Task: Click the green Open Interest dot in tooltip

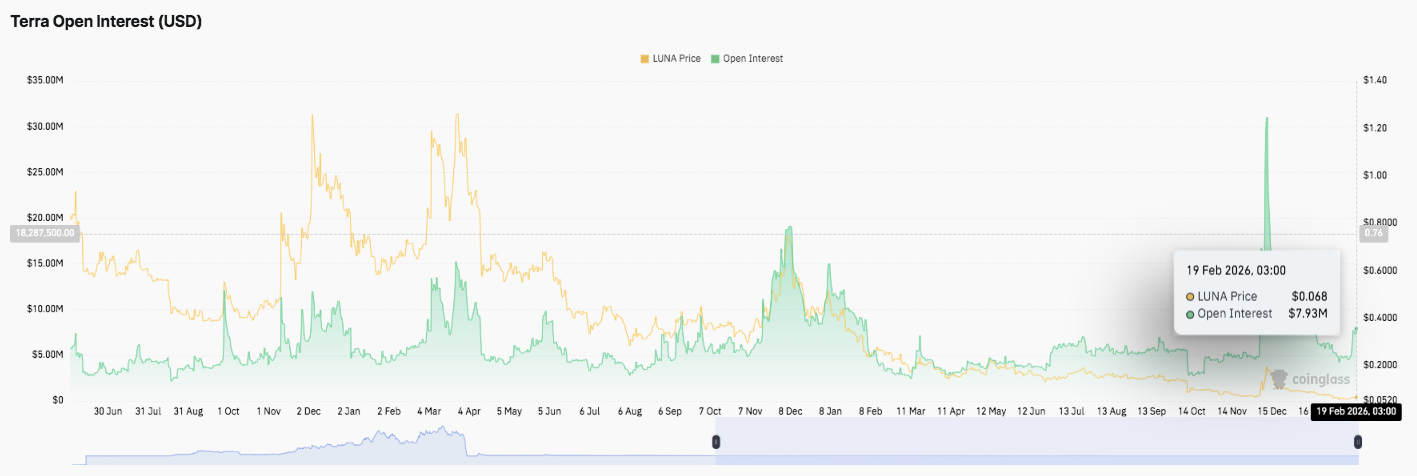Action: click(x=1190, y=314)
